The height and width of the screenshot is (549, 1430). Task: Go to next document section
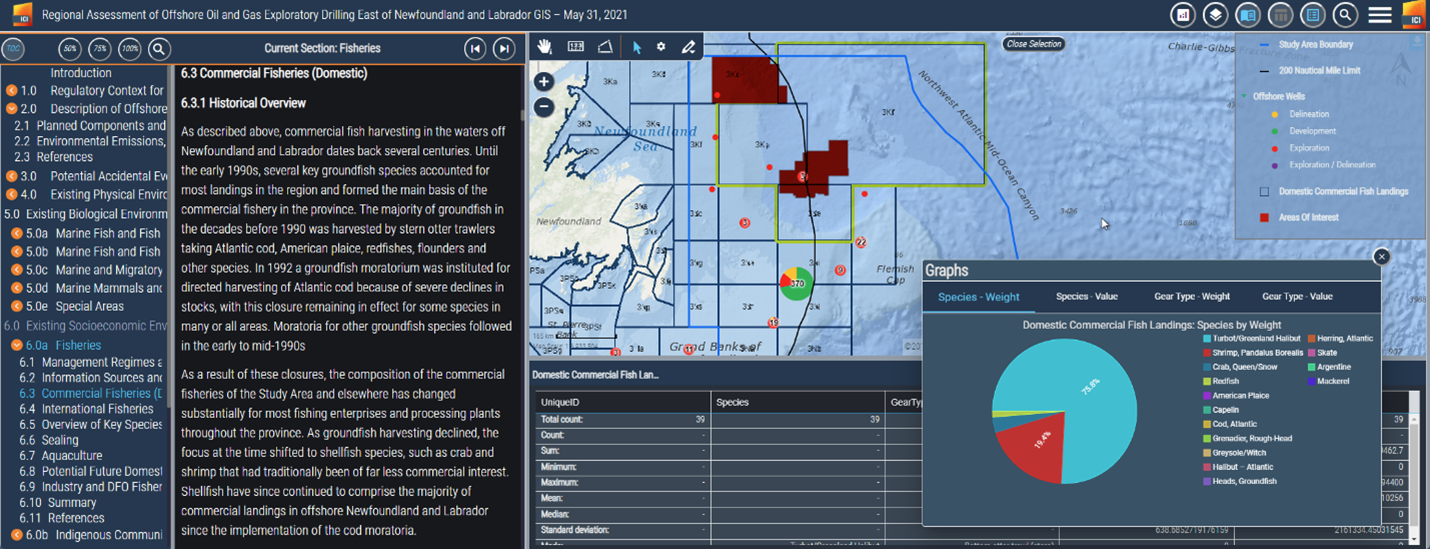pyautogui.click(x=504, y=48)
